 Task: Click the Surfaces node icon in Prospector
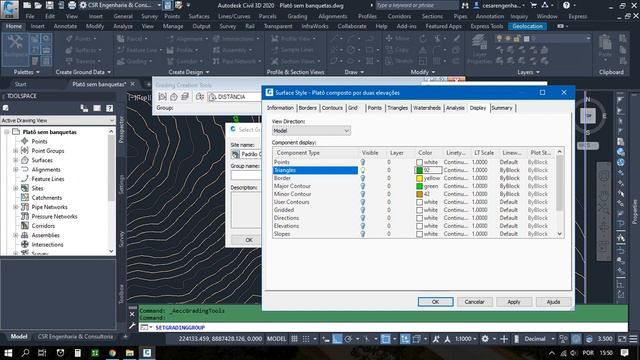pyautogui.click(x=25, y=160)
